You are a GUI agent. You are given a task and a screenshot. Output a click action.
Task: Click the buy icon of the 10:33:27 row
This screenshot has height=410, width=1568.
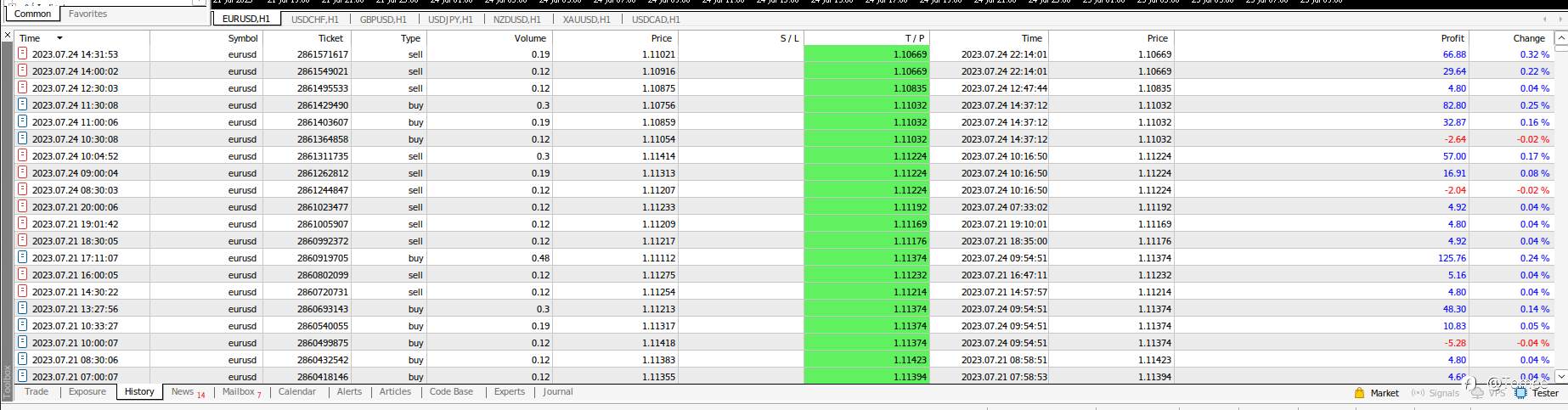pyautogui.click(x=23, y=325)
